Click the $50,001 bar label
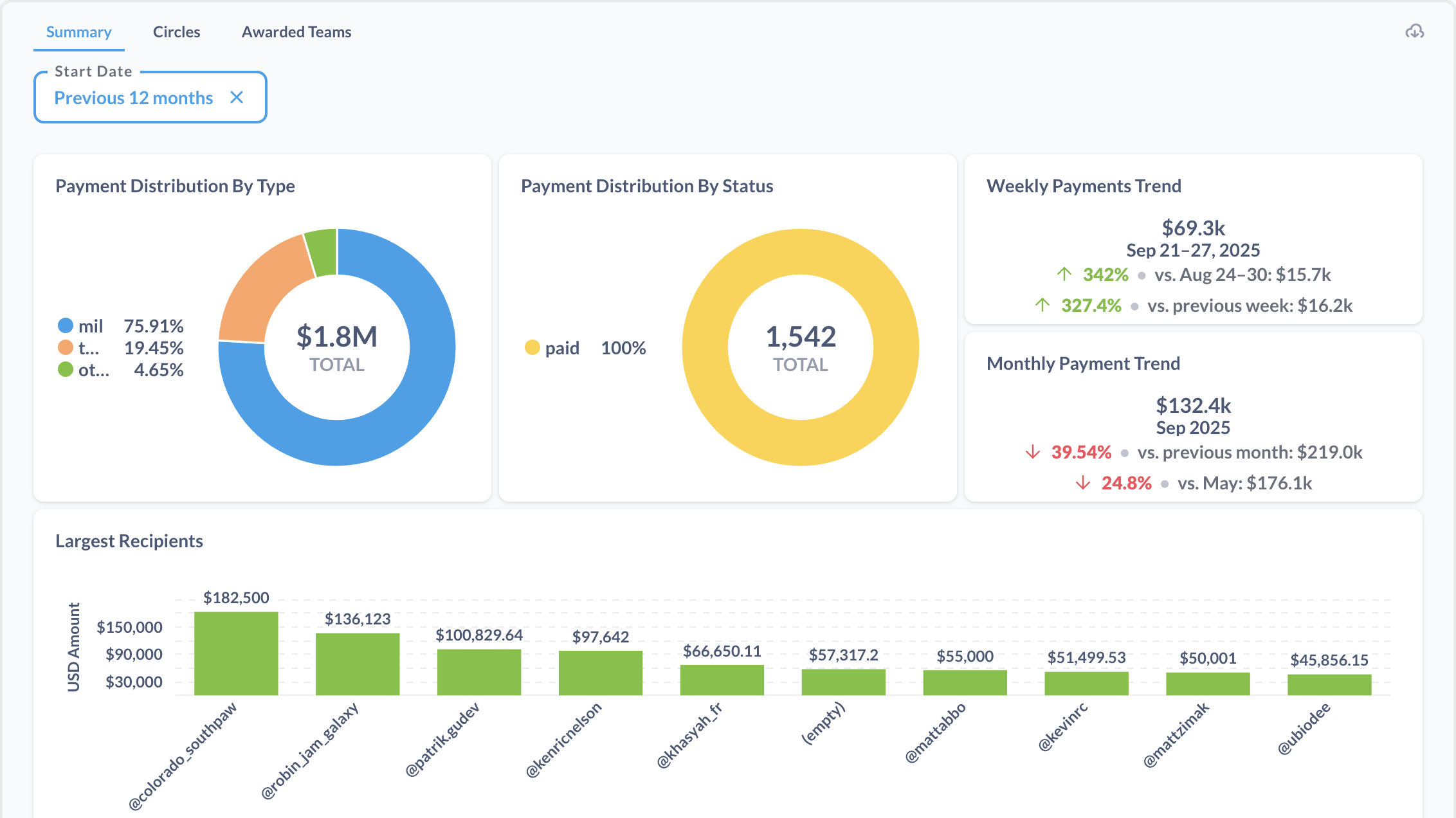The height and width of the screenshot is (818, 1456). [x=1208, y=658]
